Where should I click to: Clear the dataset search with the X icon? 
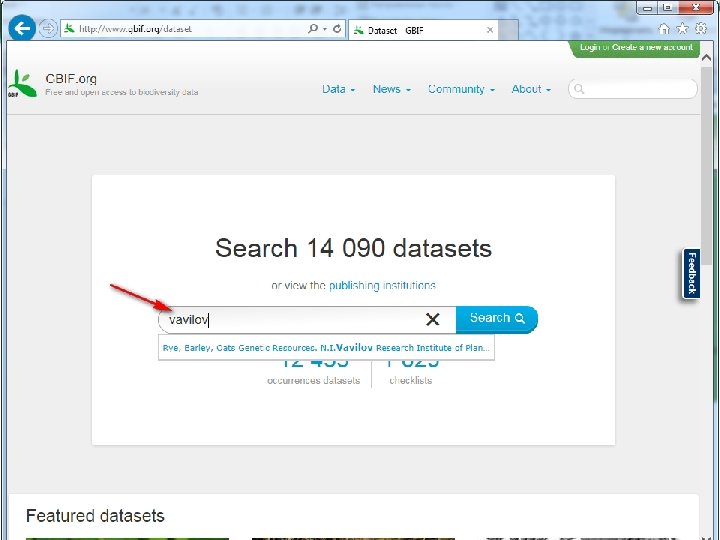click(433, 319)
